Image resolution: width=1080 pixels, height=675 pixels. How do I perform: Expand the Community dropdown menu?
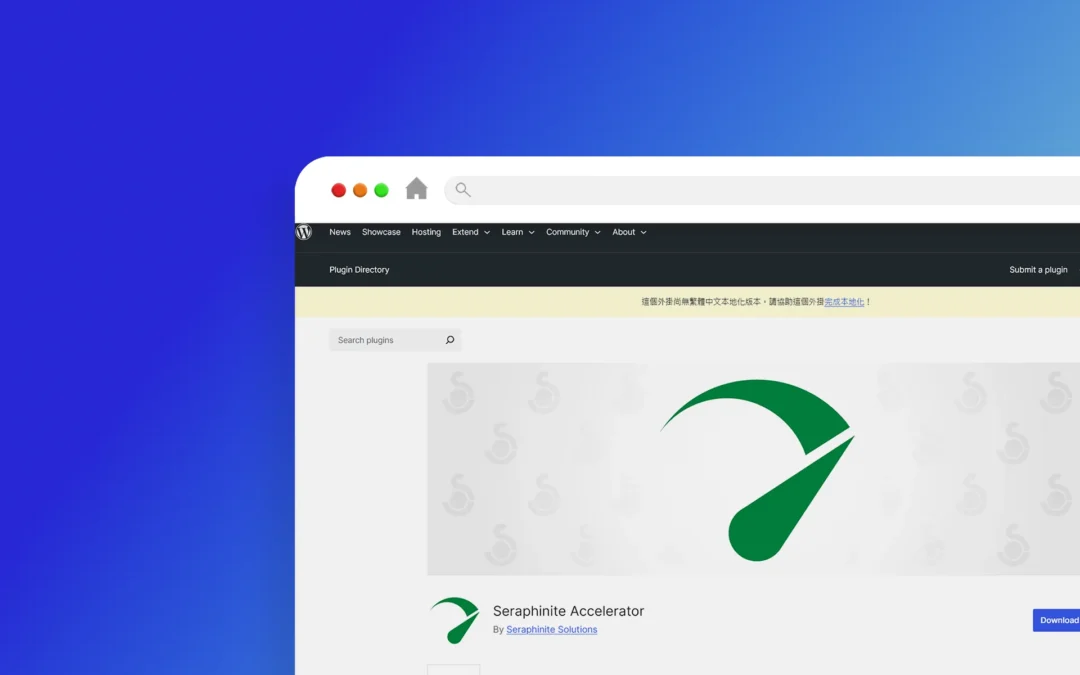point(573,232)
